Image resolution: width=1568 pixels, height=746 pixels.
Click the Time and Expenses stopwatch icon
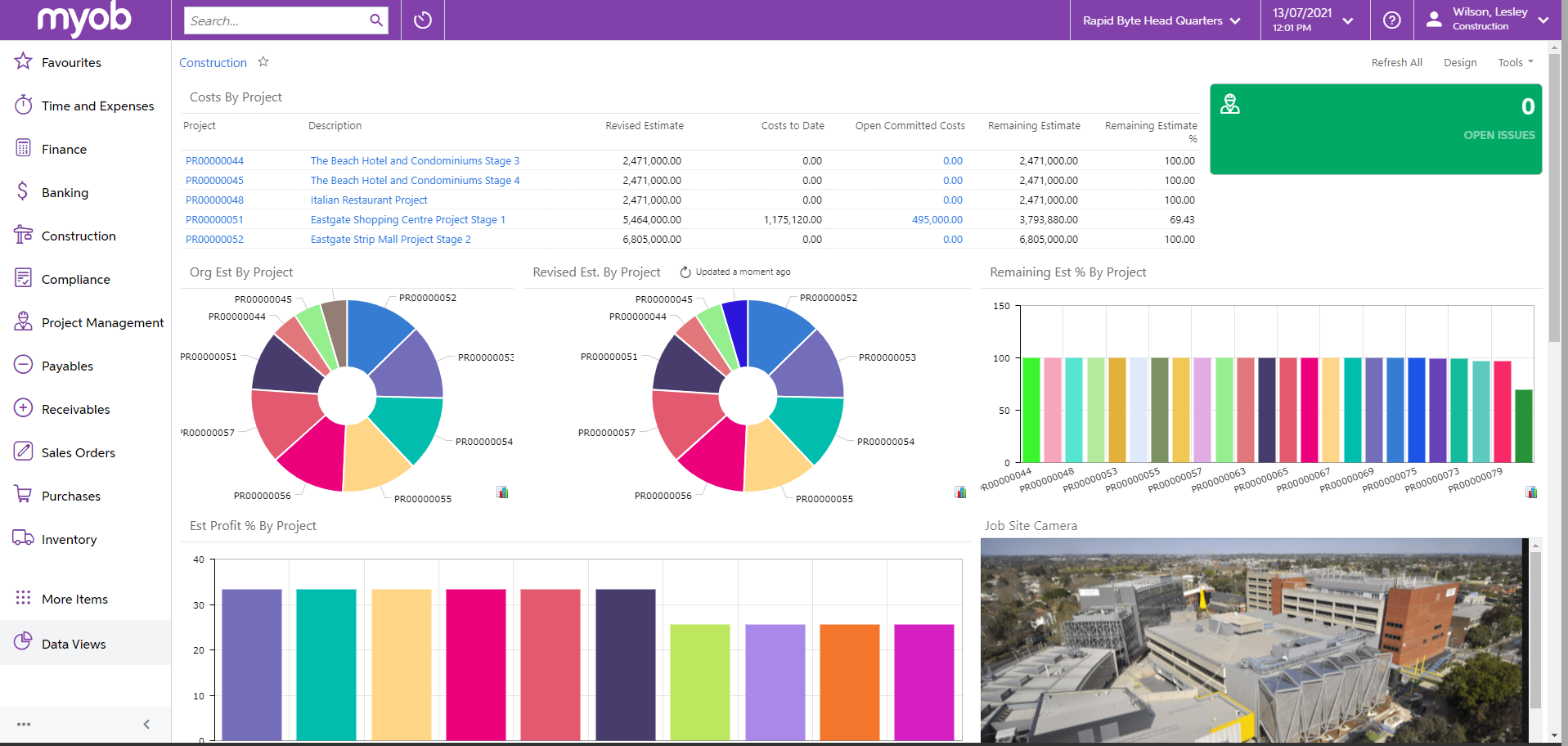click(23, 106)
